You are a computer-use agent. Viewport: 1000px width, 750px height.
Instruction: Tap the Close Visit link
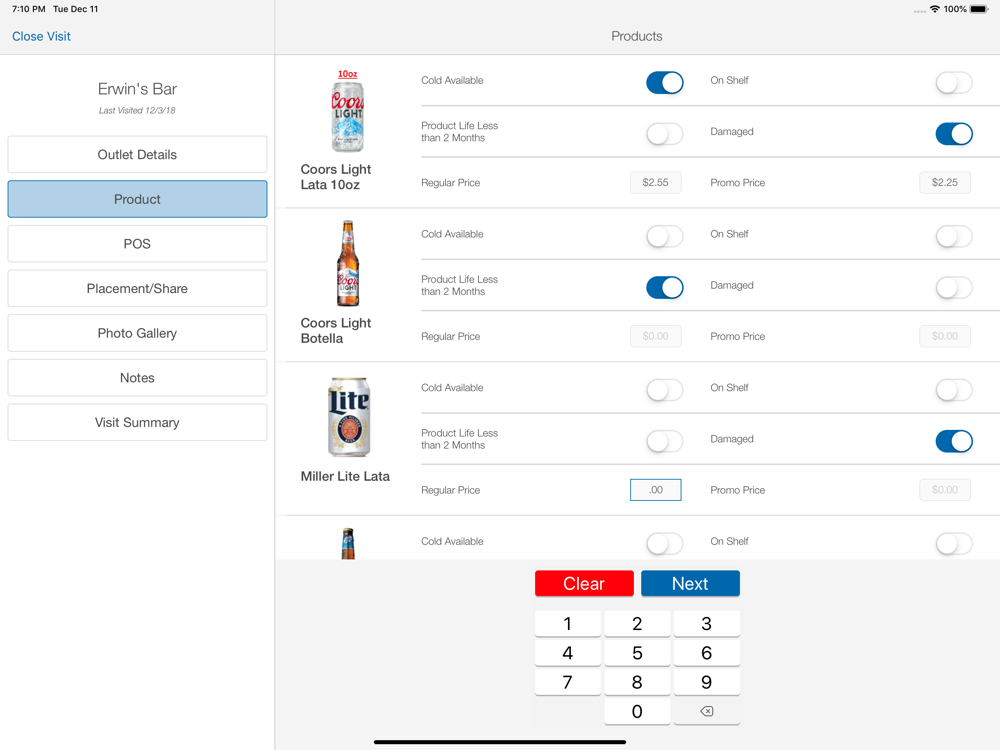[41, 36]
